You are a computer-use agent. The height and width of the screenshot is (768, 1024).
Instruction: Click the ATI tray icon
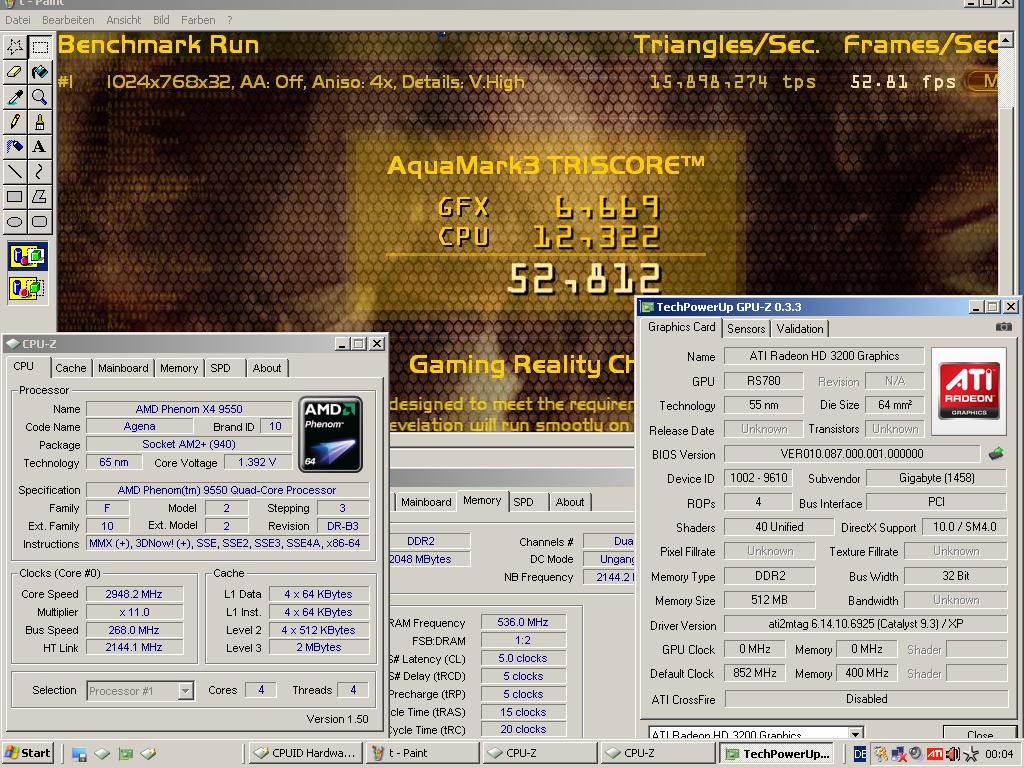pos(935,754)
